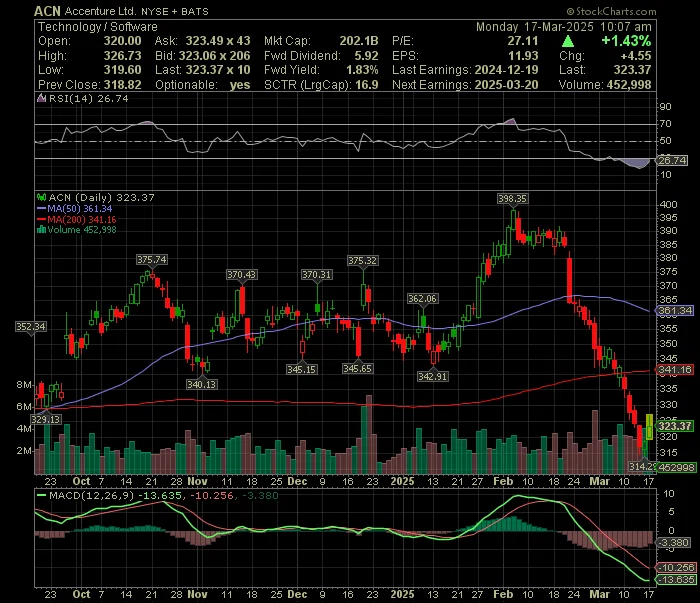Image resolution: width=700 pixels, height=603 pixels.
Task: Click the green MACD legend line swatch
Action: (42, 495)
